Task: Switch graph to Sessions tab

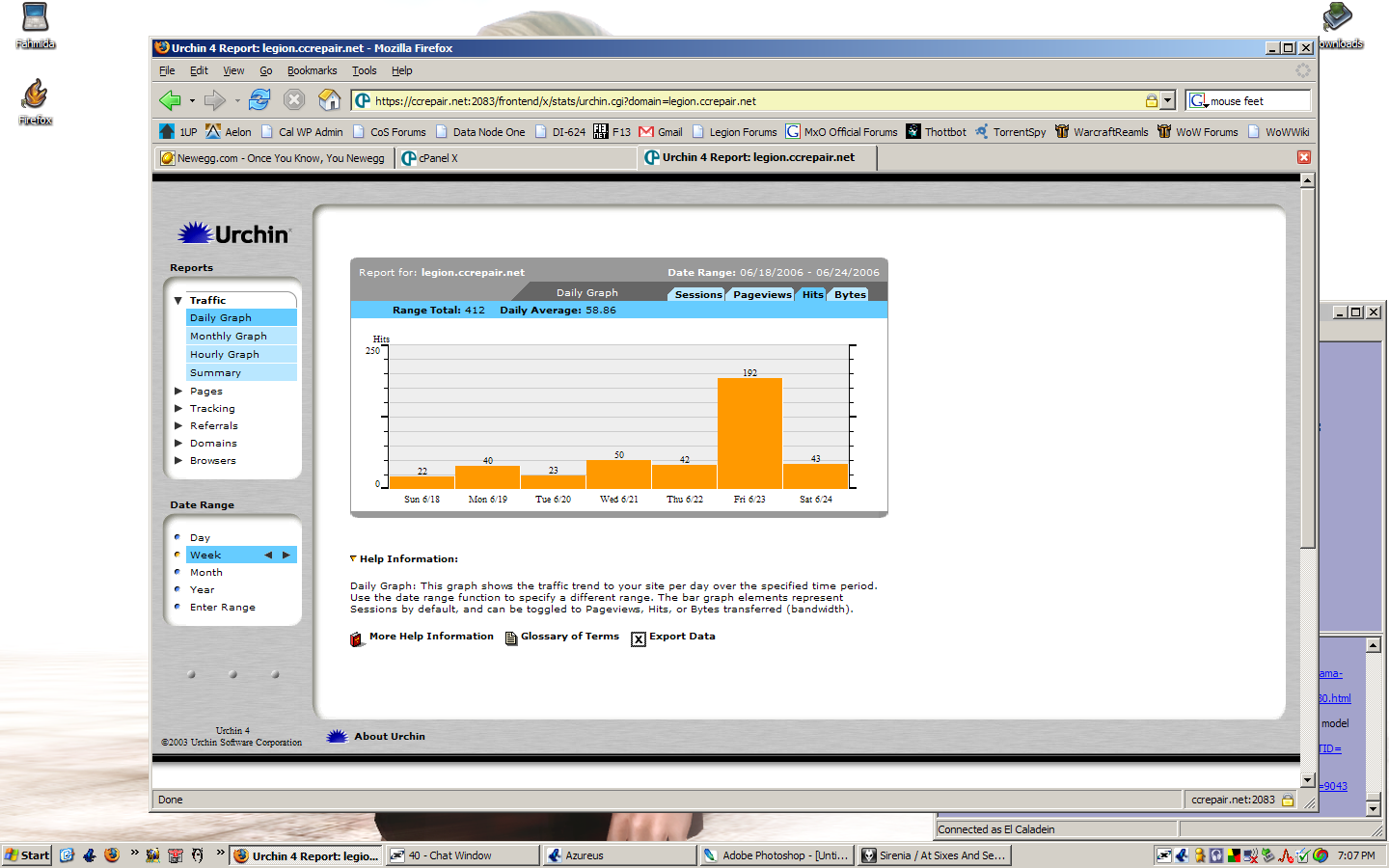Action: click(697, 294)
